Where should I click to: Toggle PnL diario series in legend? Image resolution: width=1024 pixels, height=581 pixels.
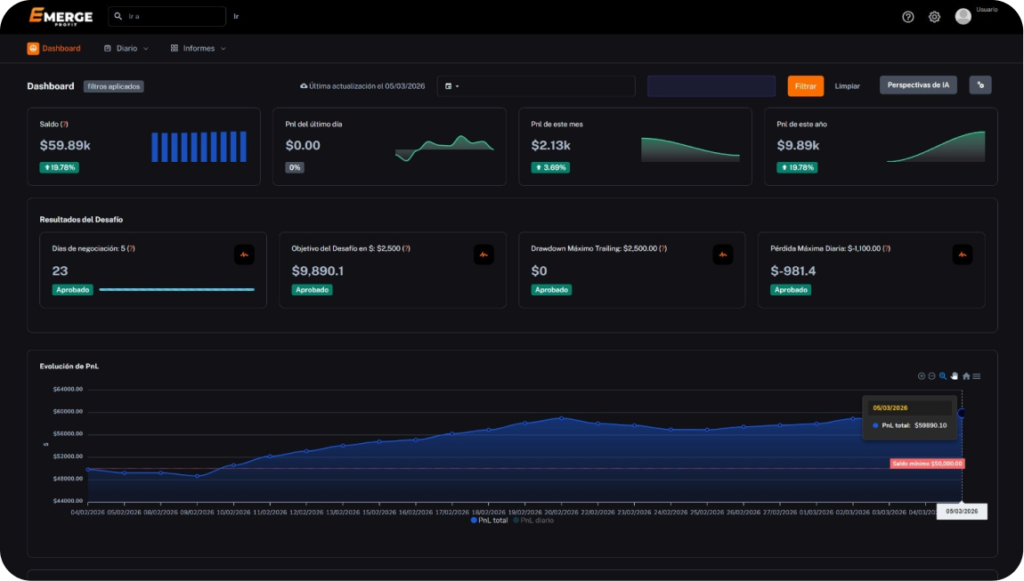click(533, 520)
